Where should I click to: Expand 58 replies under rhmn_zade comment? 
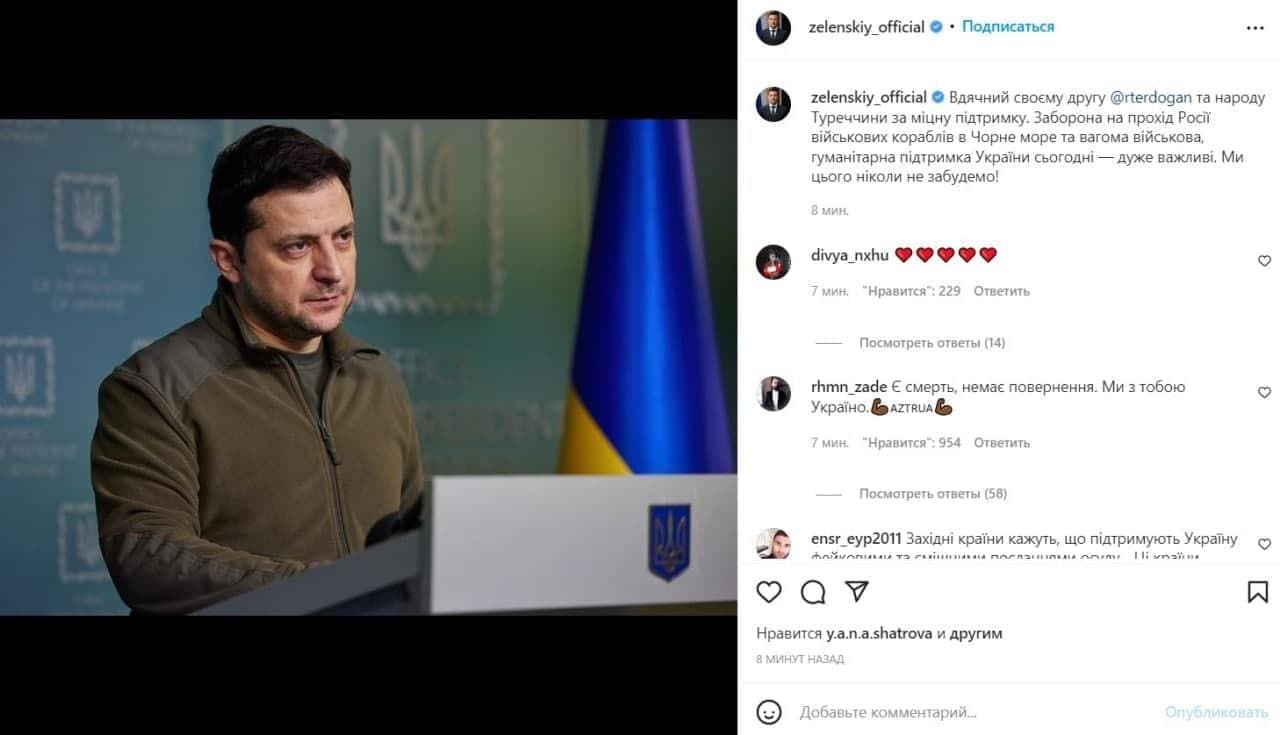[933, 494]
